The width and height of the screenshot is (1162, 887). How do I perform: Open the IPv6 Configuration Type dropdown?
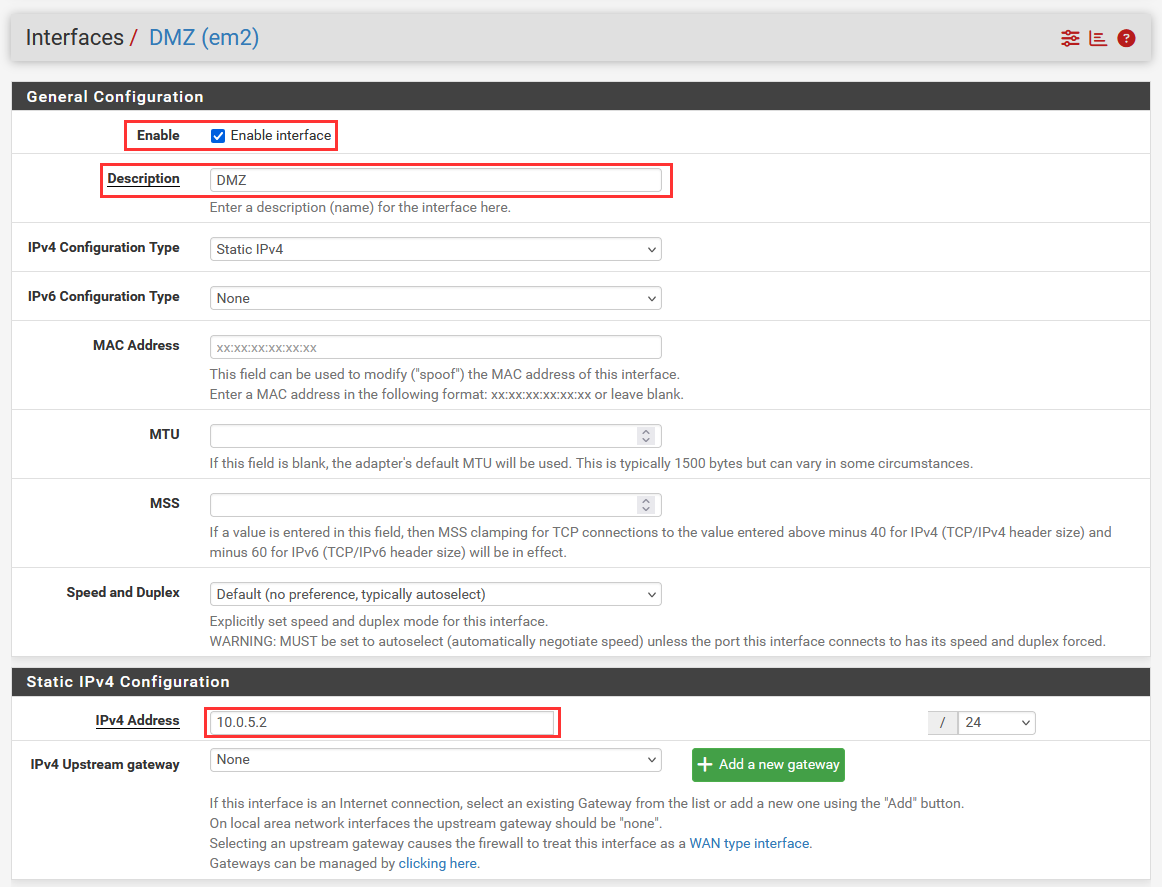(435, 298)
